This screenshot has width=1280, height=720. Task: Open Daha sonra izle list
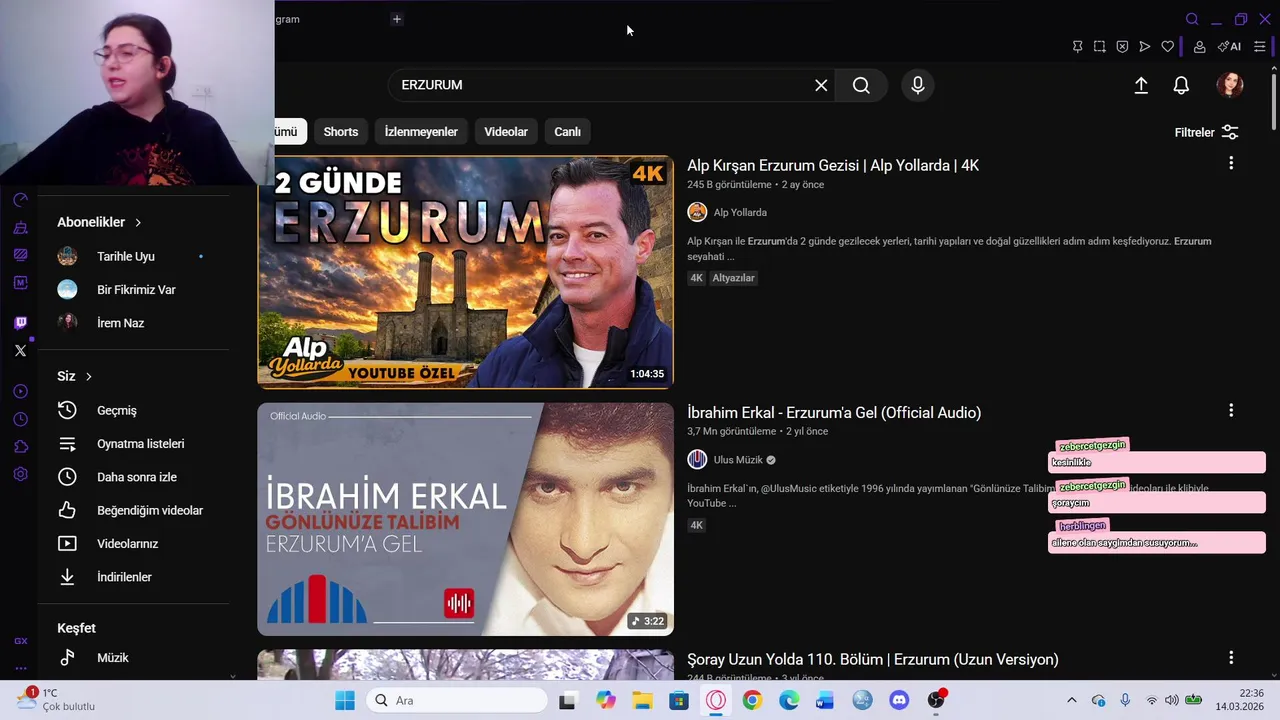133,477
